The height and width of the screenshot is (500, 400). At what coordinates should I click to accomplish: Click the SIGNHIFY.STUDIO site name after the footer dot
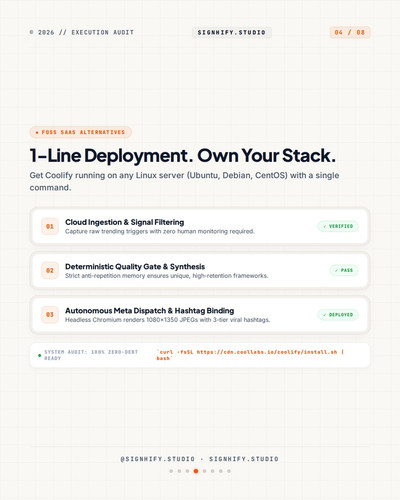coord(244,459)
